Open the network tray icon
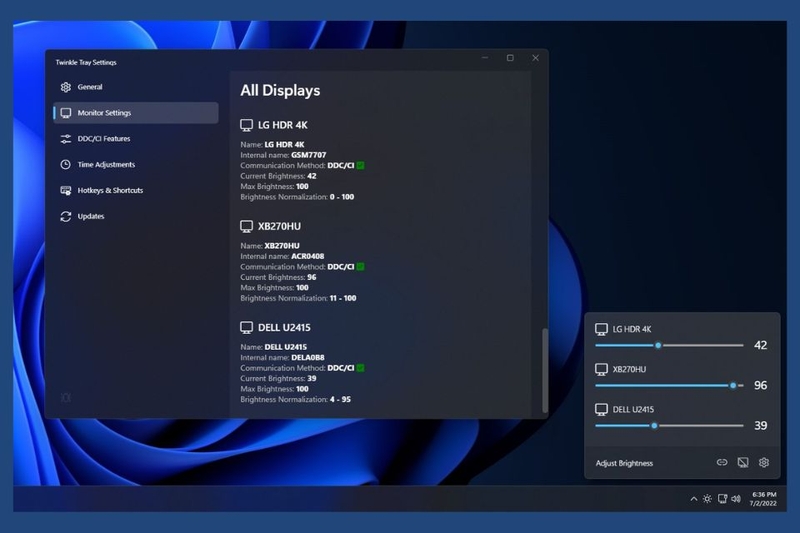Image resolution: width=800 pixels, height=533 pixels. (x=722, y=499)
